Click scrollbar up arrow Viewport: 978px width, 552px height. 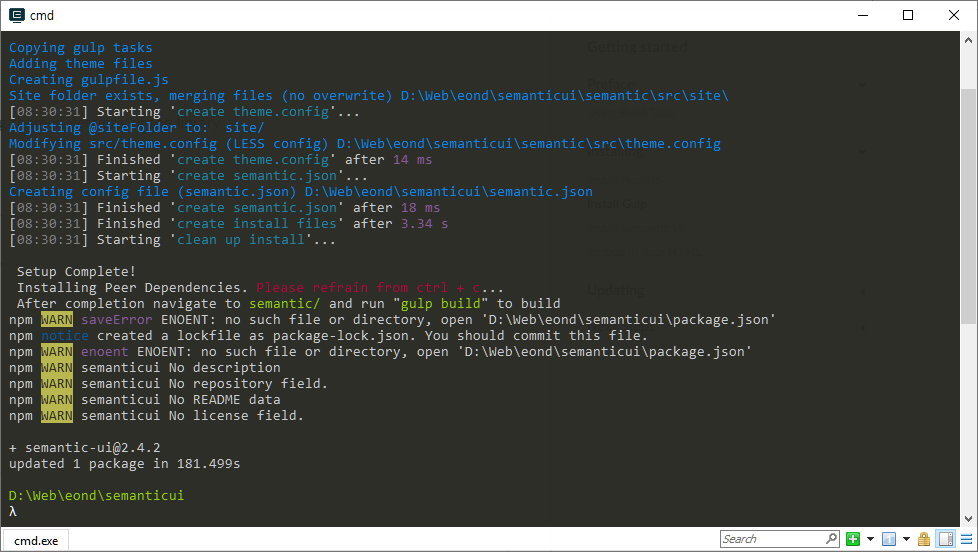coord(968,40)
